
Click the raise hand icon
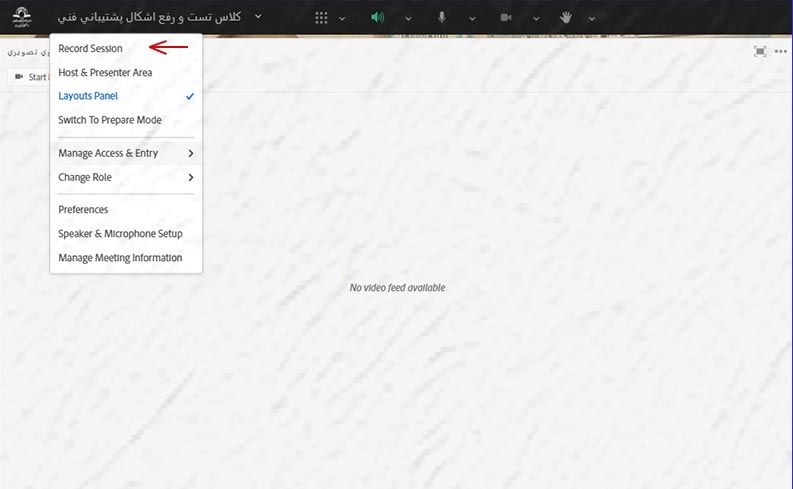point(566,17)
